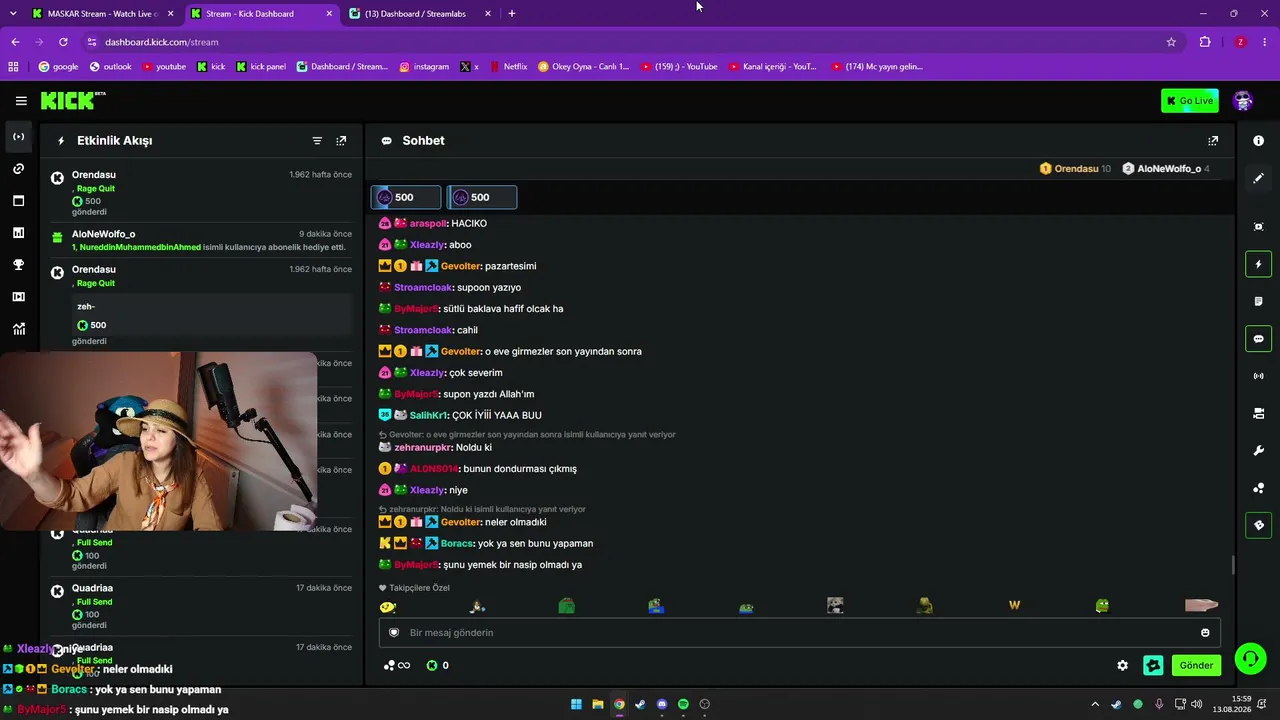Viewport: 1280px width, 720px height.
Task: Pop out the Sohbet chat panel
Action: coord(1213,141)
